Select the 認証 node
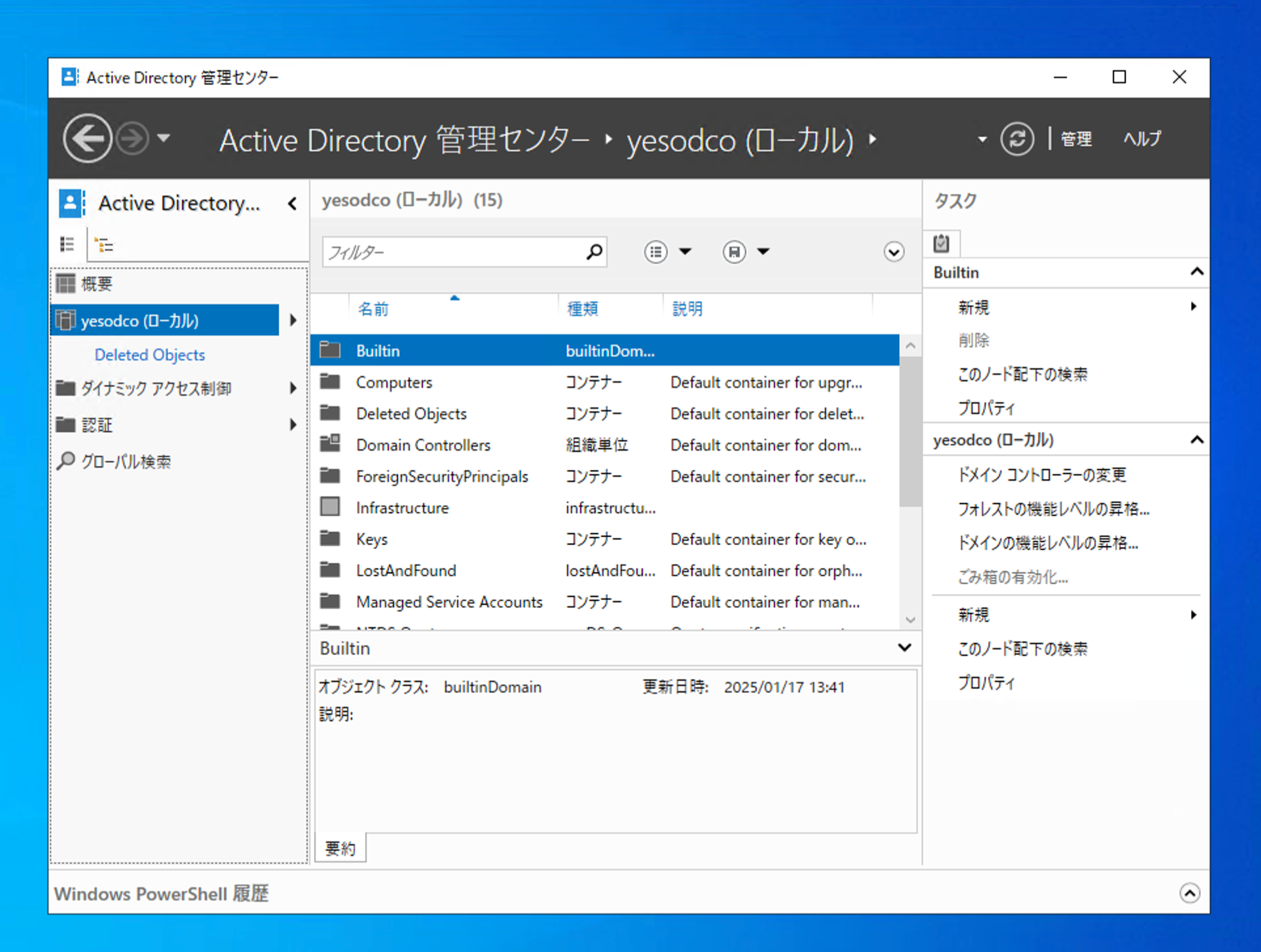1261x952 pixels. click(96, 425)
